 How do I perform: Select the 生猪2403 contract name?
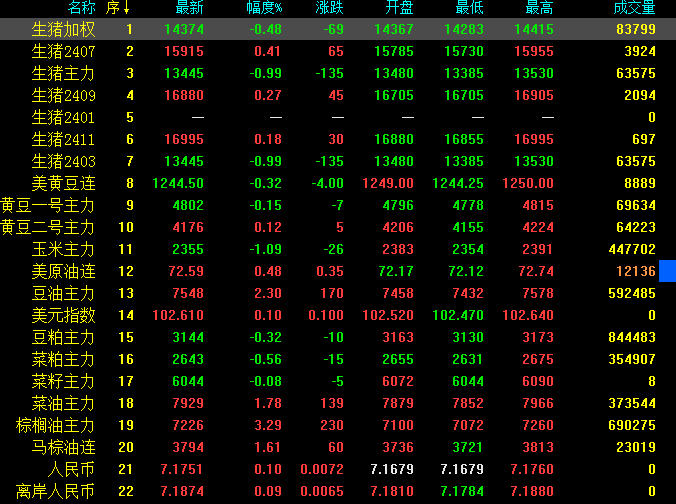[63, 161]
